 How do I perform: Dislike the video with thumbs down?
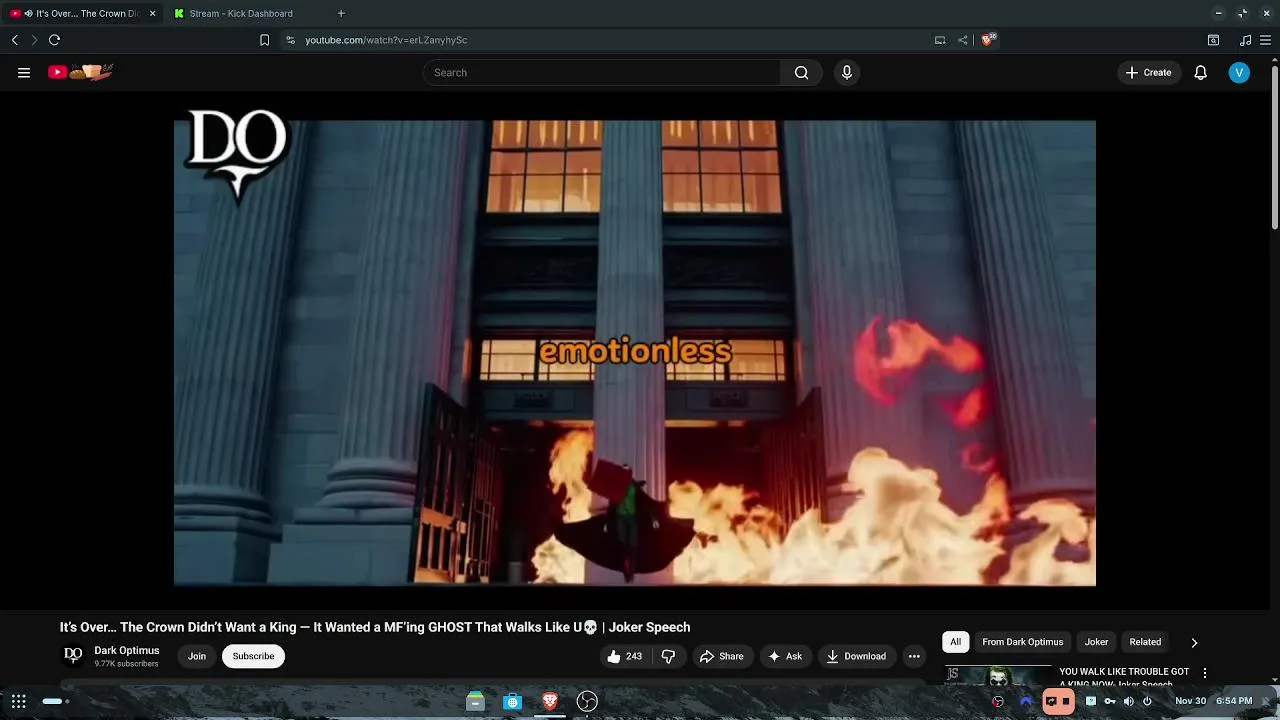pyautogui.click(x=668, y=656)
